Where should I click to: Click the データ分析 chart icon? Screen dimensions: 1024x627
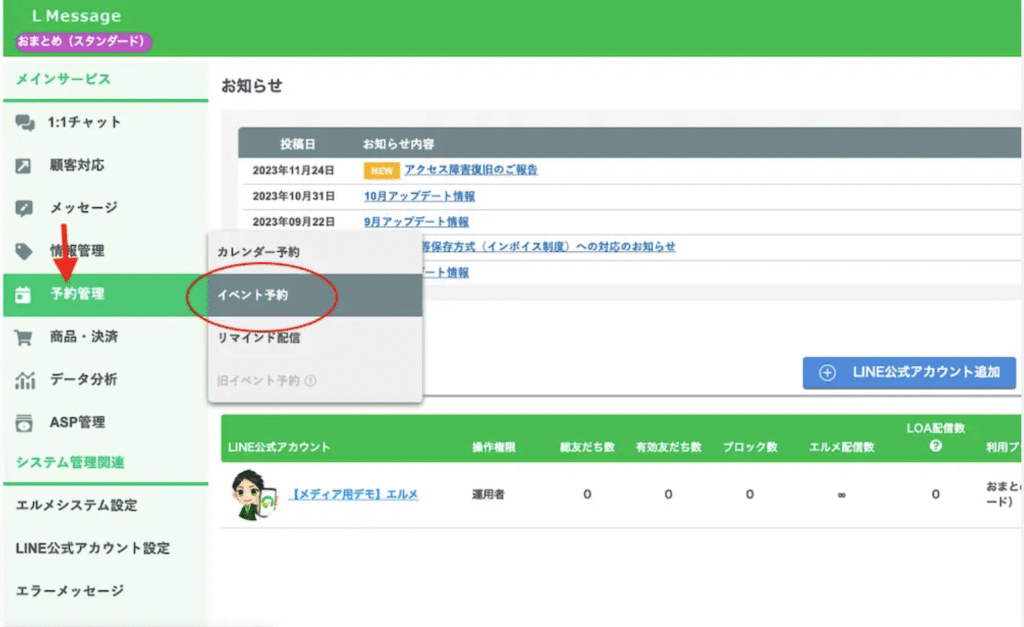[25, 380]
